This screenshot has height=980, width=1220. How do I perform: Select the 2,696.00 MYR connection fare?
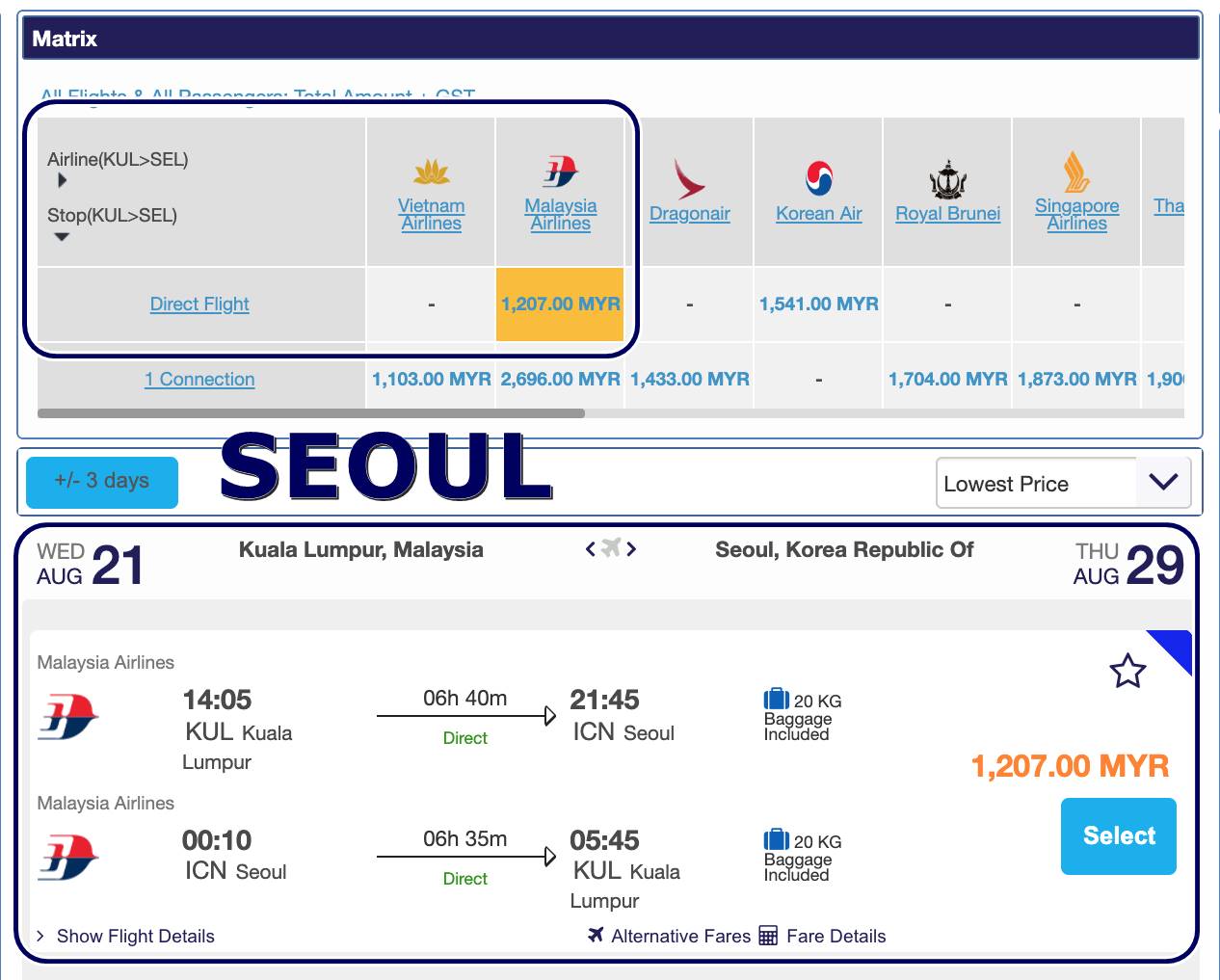[x=561, y=380]
